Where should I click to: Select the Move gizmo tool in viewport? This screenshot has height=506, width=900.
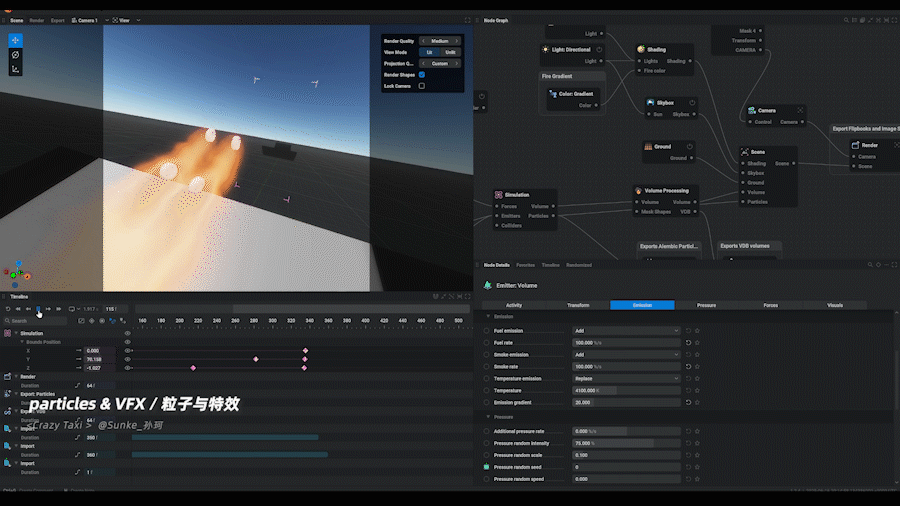[x=15, y=40]
